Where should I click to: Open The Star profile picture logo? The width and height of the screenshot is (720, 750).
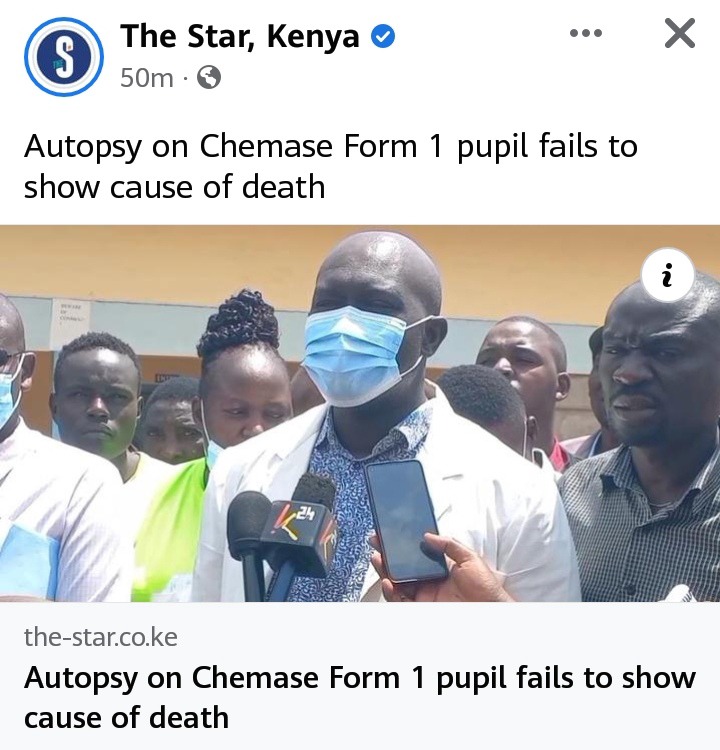64,57
